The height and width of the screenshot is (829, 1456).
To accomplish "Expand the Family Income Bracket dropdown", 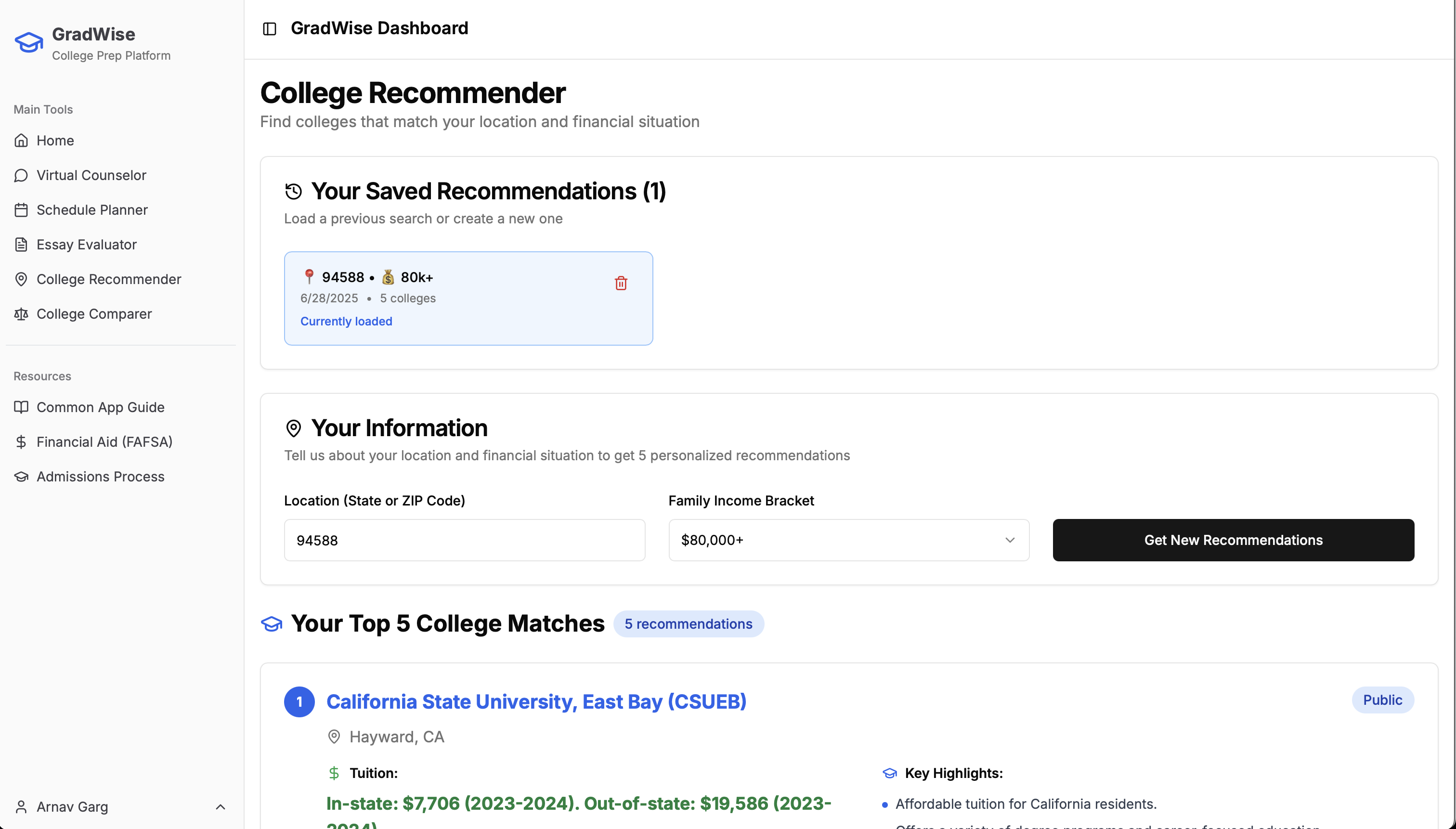I will point(848,540).
